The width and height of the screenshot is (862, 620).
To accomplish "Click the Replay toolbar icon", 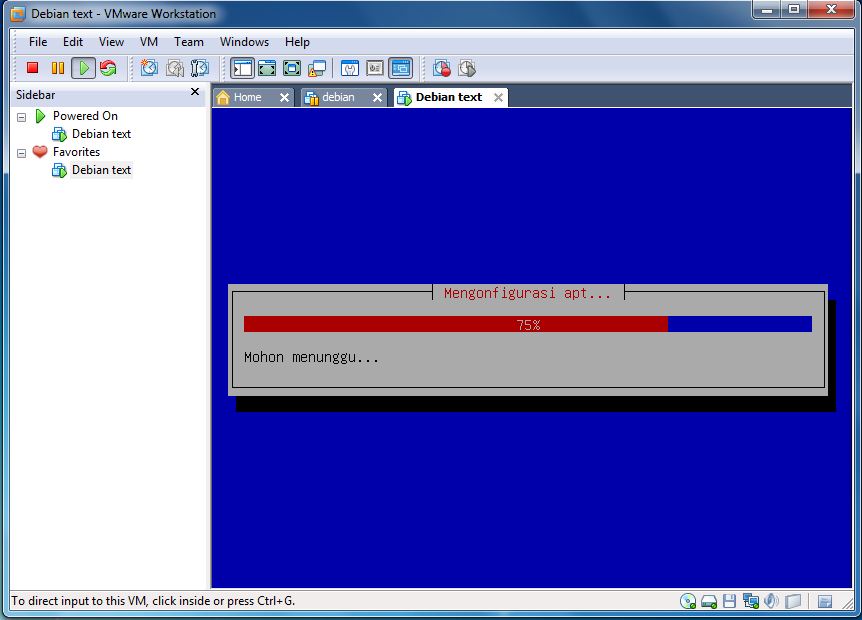I will coord(467,68).
